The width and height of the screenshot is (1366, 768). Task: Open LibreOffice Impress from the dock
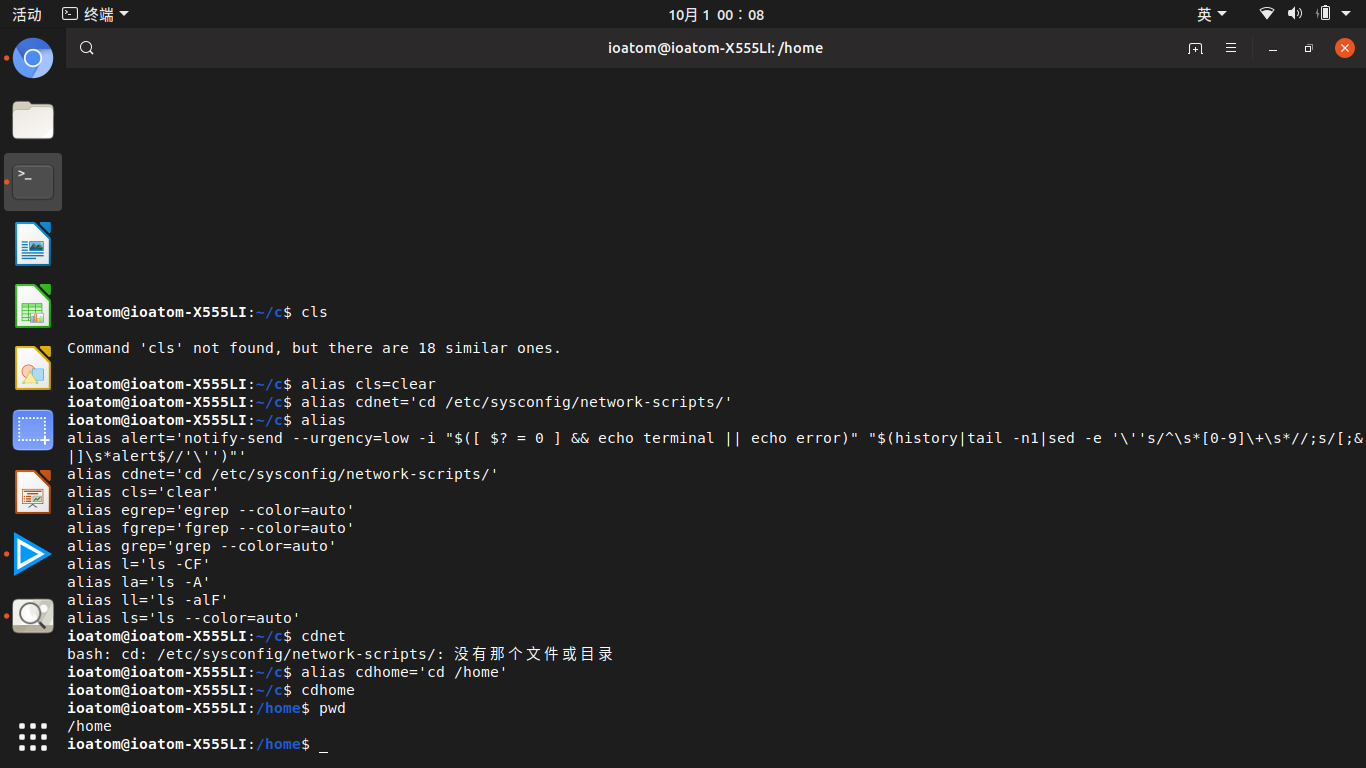[33, 492]
